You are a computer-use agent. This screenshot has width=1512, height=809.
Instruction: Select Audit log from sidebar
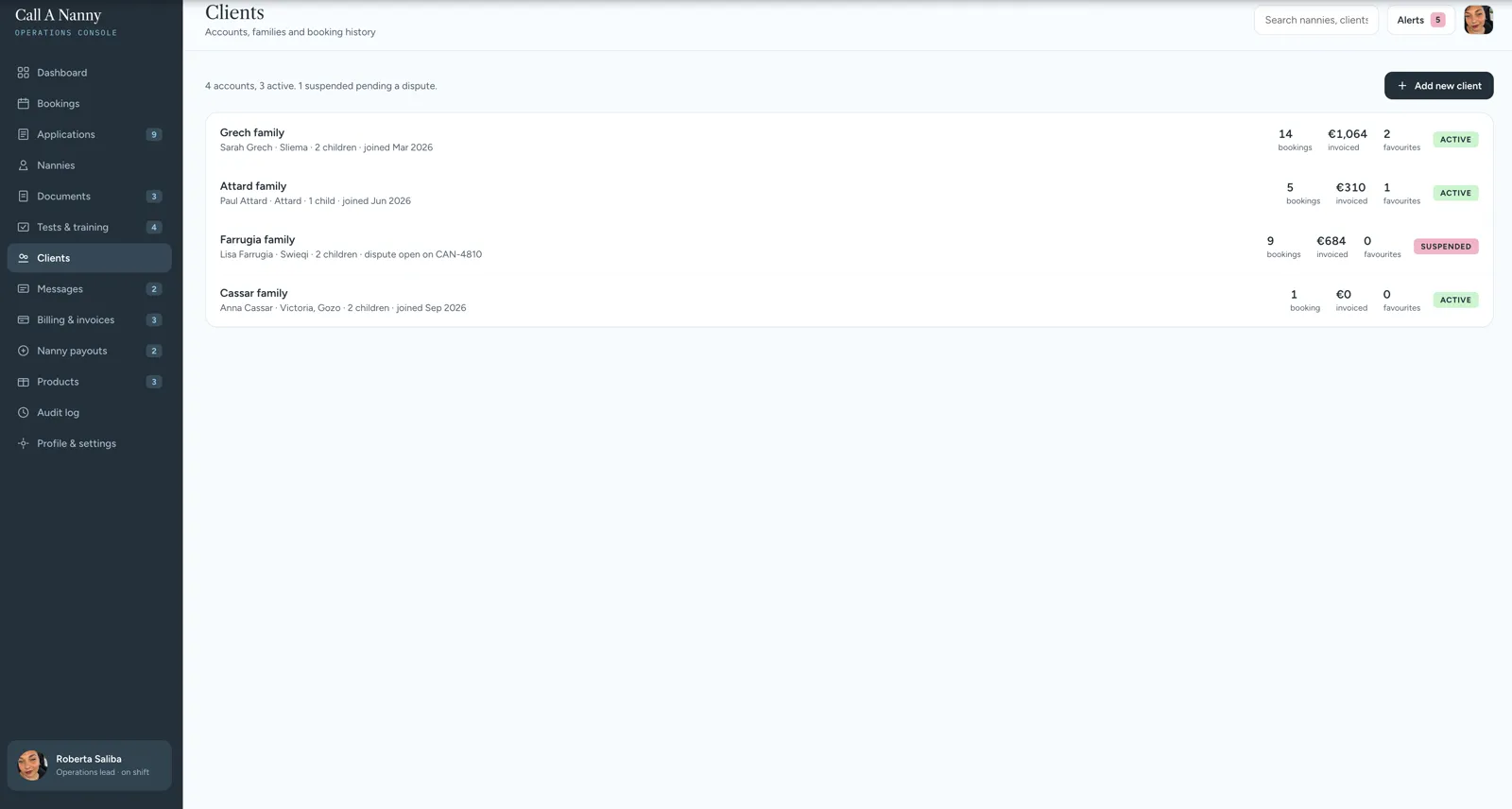(90, 412)
